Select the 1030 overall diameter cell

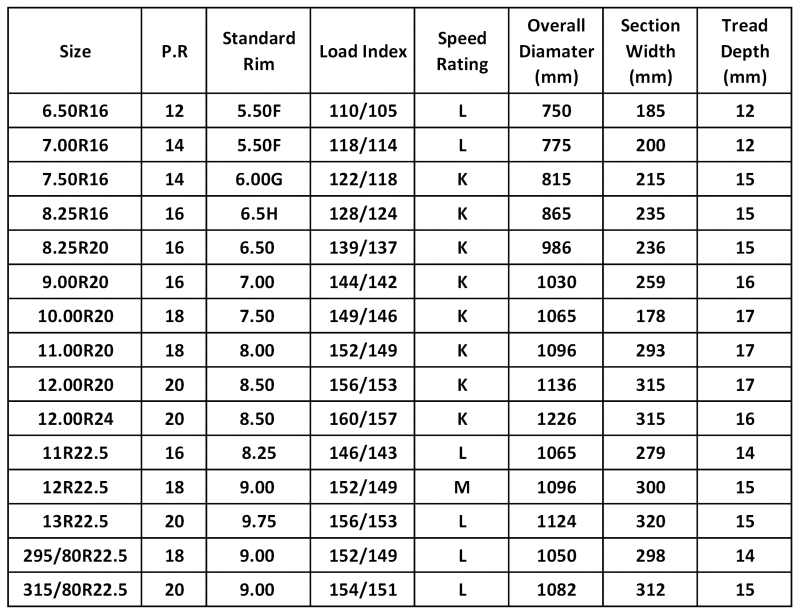point(556,282)
